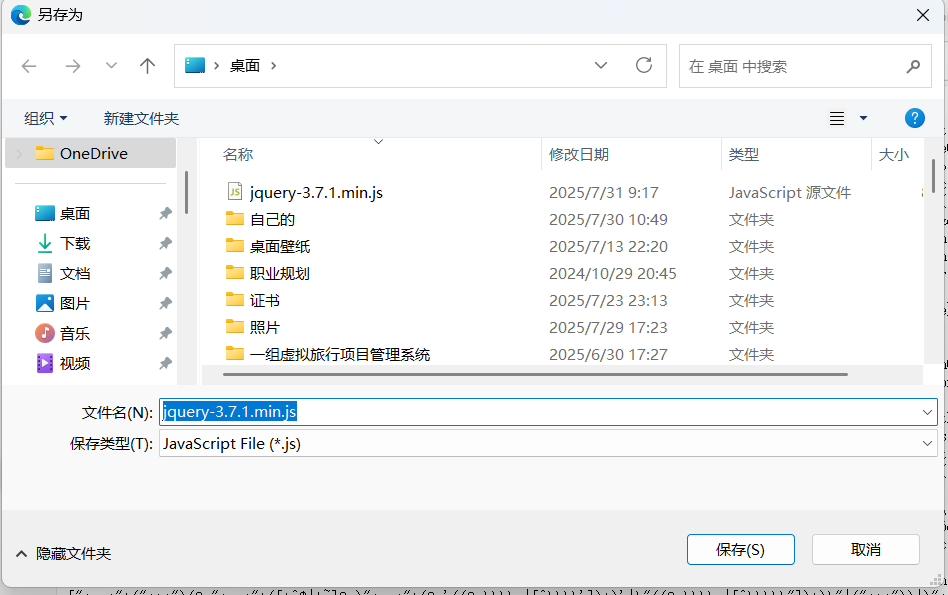Go forward with the right arrow
948x595 pixels.
pos(73,66)
